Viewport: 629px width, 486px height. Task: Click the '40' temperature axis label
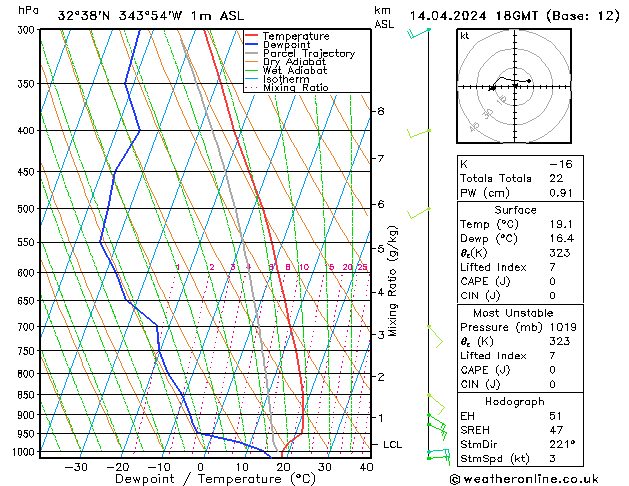pyautogui.click(x=367, y=467)
